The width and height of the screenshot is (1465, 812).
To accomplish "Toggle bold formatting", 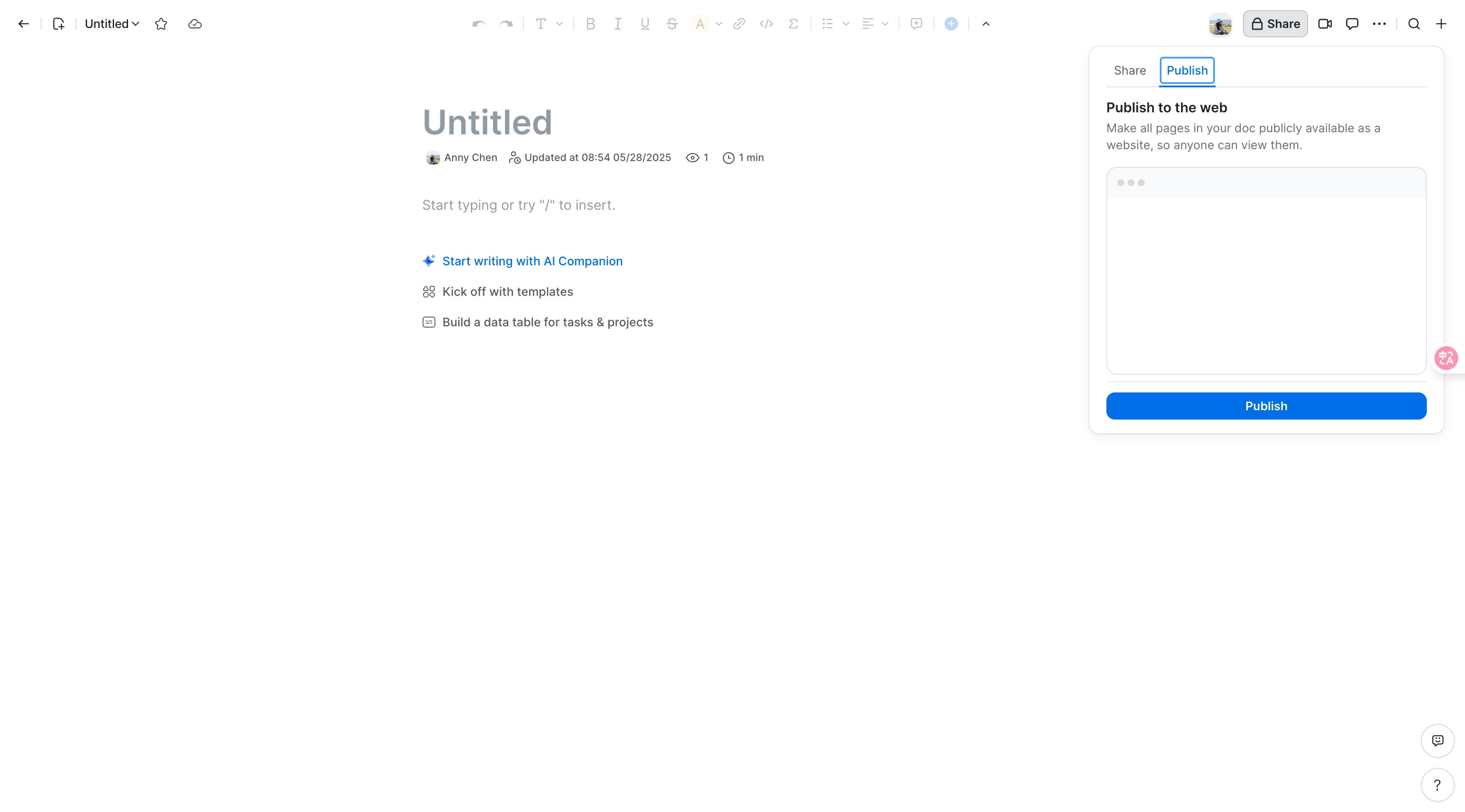I will click(x=590, y=24).
